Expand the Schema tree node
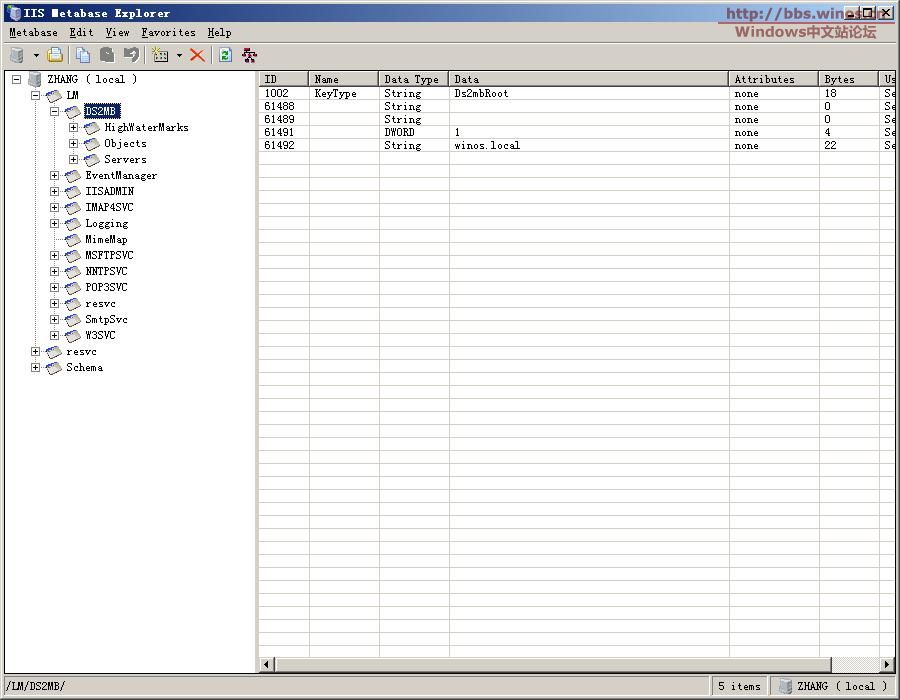This screenshot has height=700, width=900. [x=36, y=368]
